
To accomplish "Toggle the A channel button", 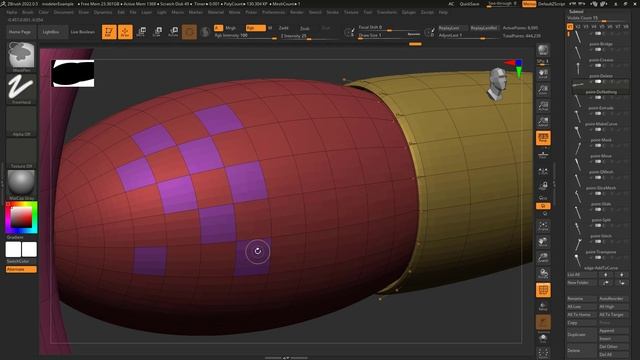I will (218, 28).
